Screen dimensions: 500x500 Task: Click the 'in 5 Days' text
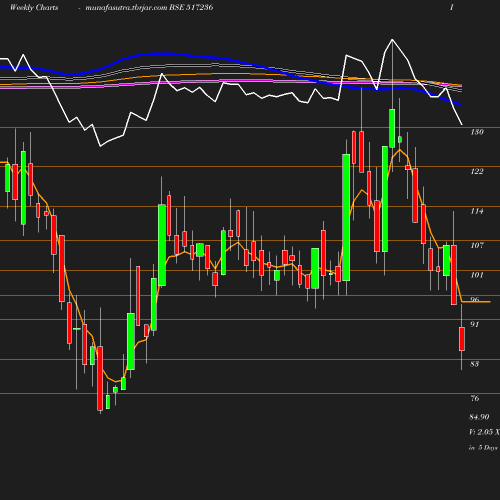click(x=483, y=448)
